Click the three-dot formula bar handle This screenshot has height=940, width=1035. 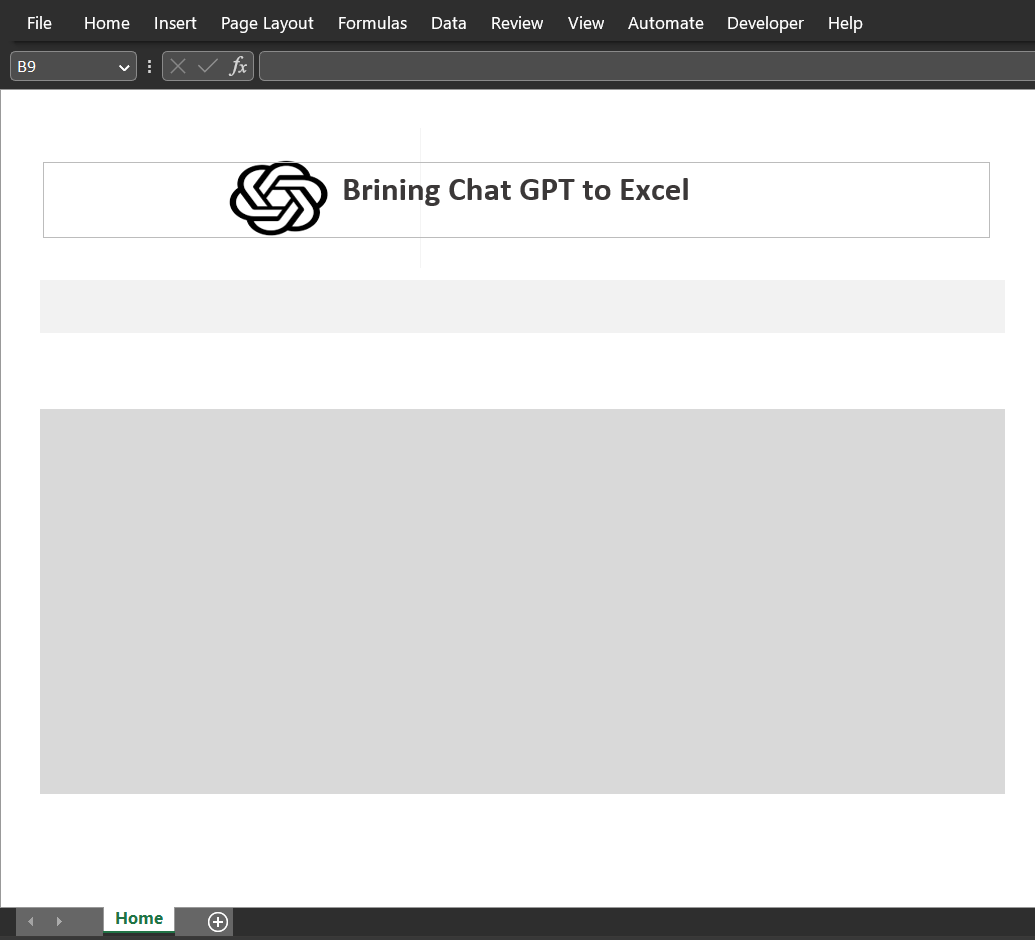click(x=149, y=66)
